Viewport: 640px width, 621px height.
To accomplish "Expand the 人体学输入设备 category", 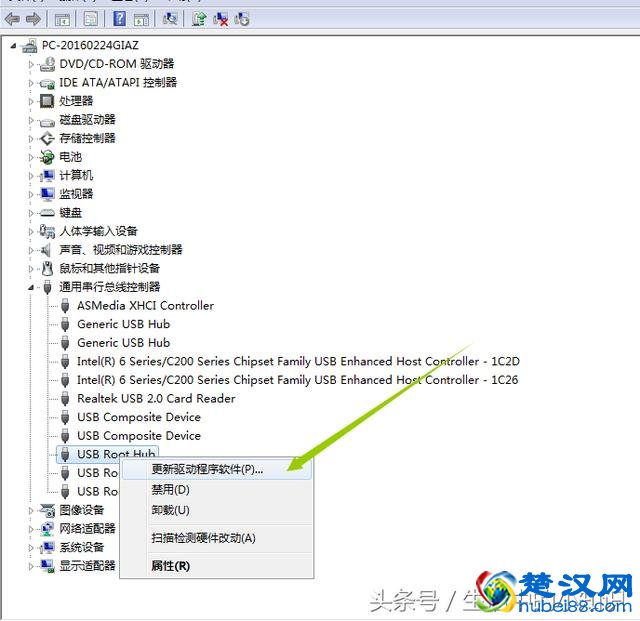I will click(31, 231).
